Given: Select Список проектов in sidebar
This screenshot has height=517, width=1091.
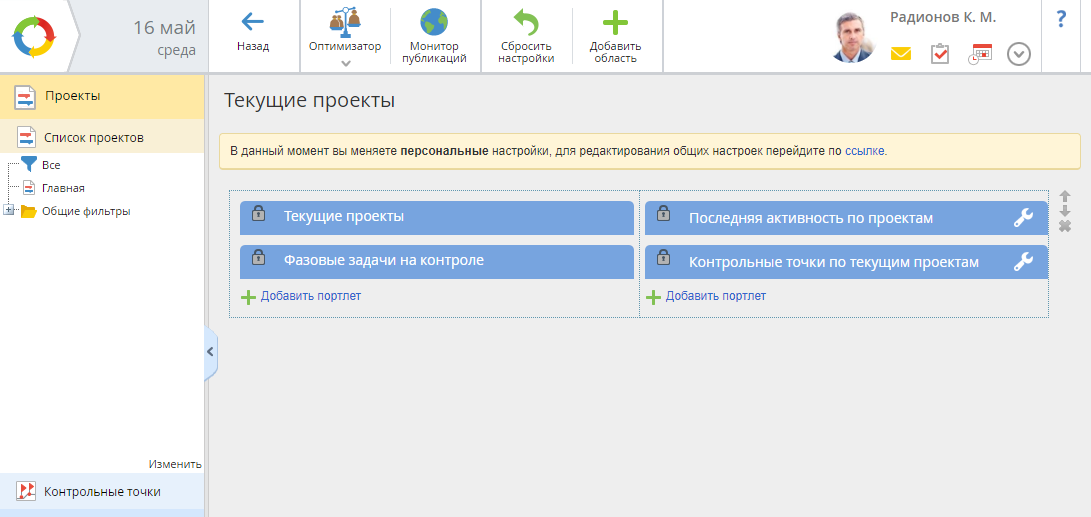Looking at the screenshot, I should pos(93,137).
